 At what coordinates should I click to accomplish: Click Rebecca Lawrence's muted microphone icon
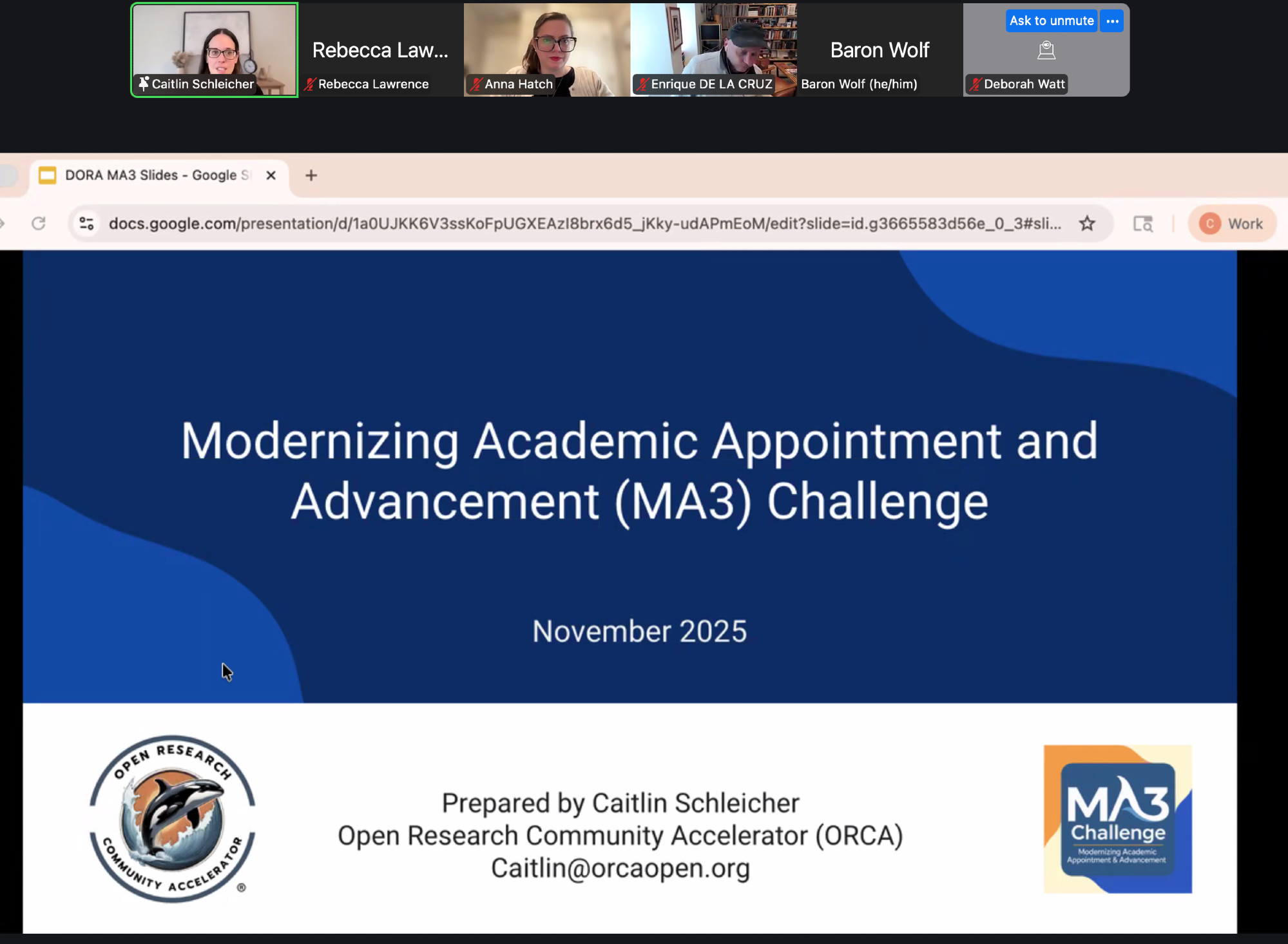coord(310,84)
